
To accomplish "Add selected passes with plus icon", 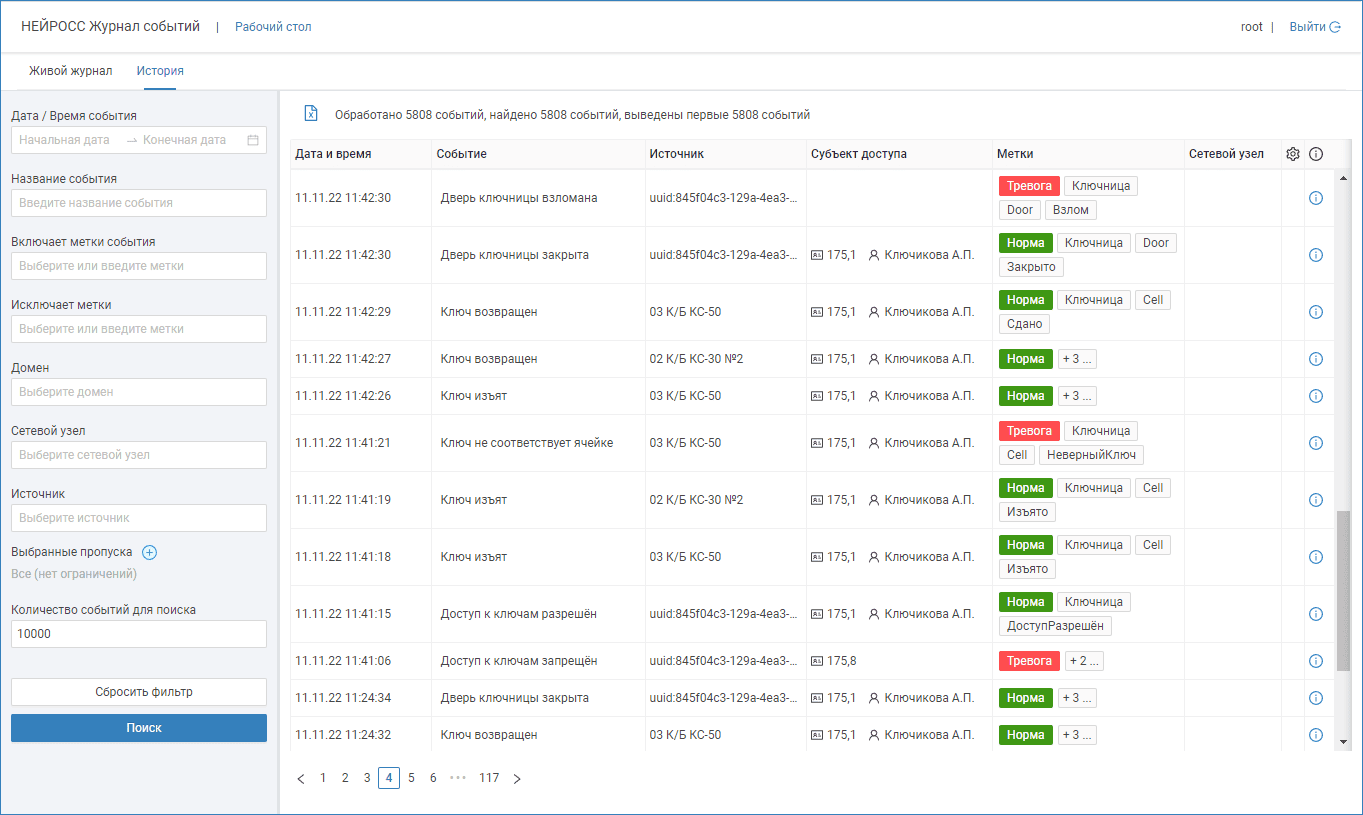I will click(x=150, y=552).
